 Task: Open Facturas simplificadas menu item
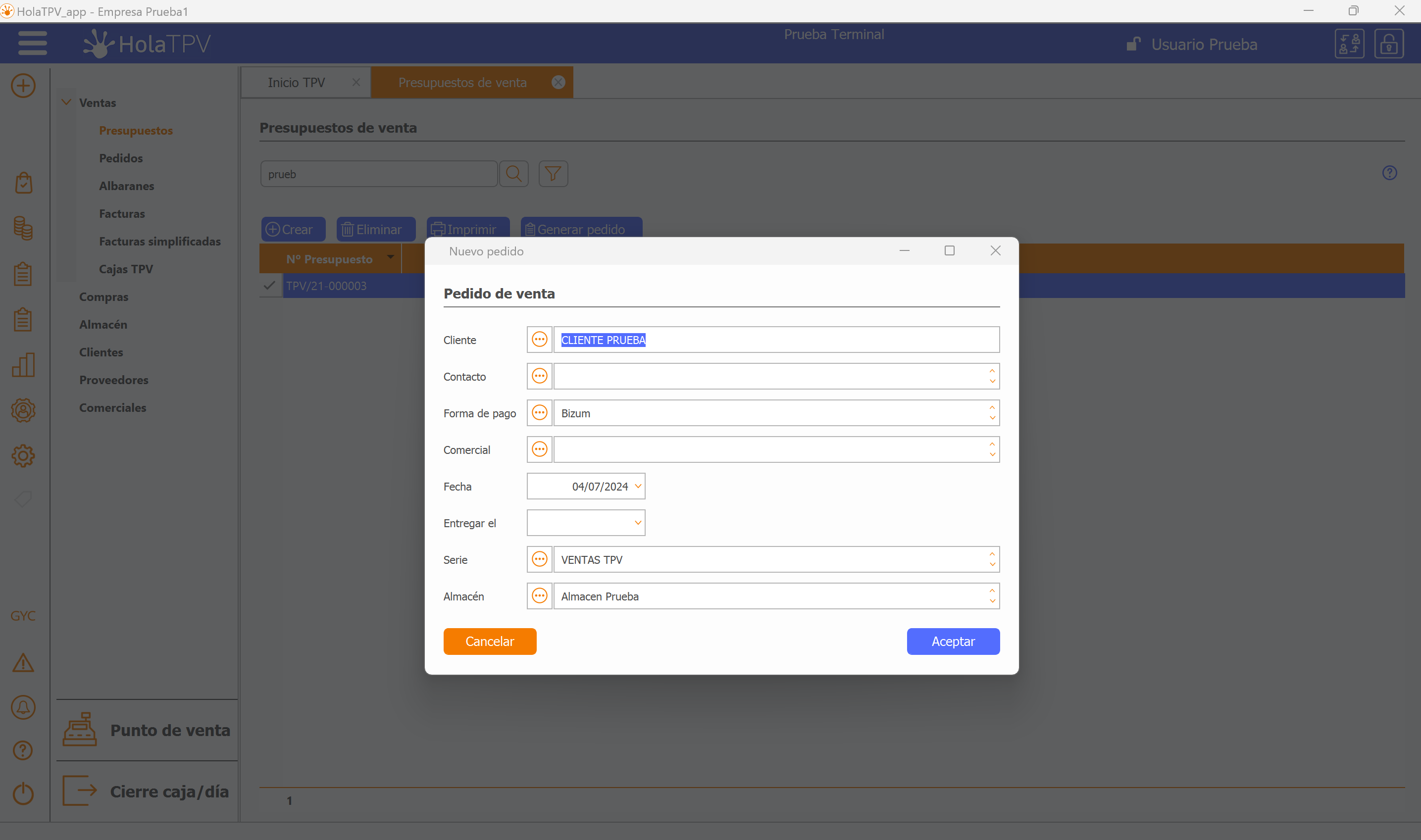tap(159, 241)
